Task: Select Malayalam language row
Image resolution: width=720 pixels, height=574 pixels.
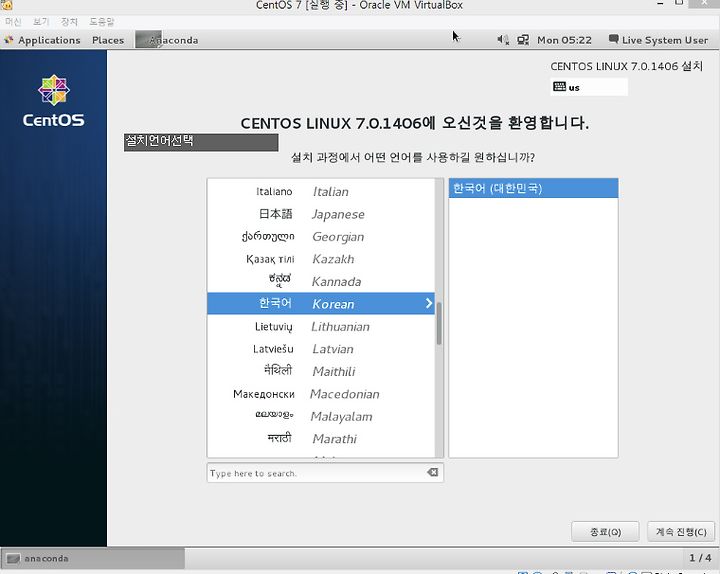Action: [321, 416]
